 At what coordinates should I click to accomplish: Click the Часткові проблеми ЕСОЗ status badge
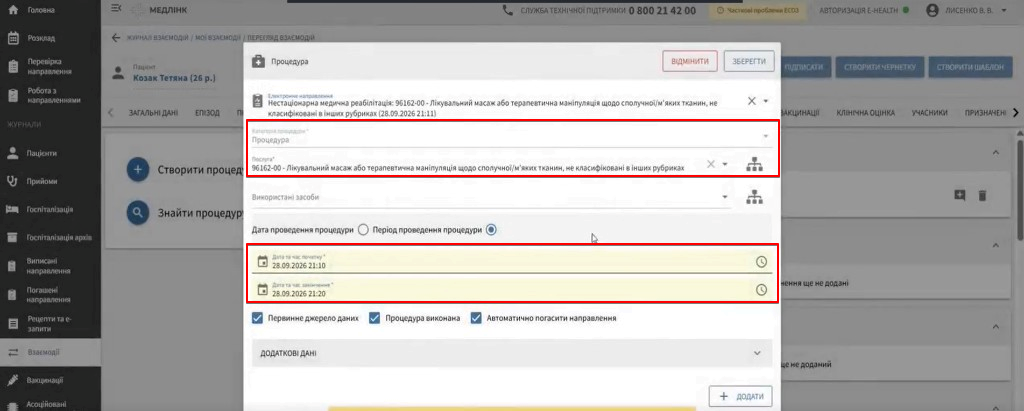(x=756, y=10)
